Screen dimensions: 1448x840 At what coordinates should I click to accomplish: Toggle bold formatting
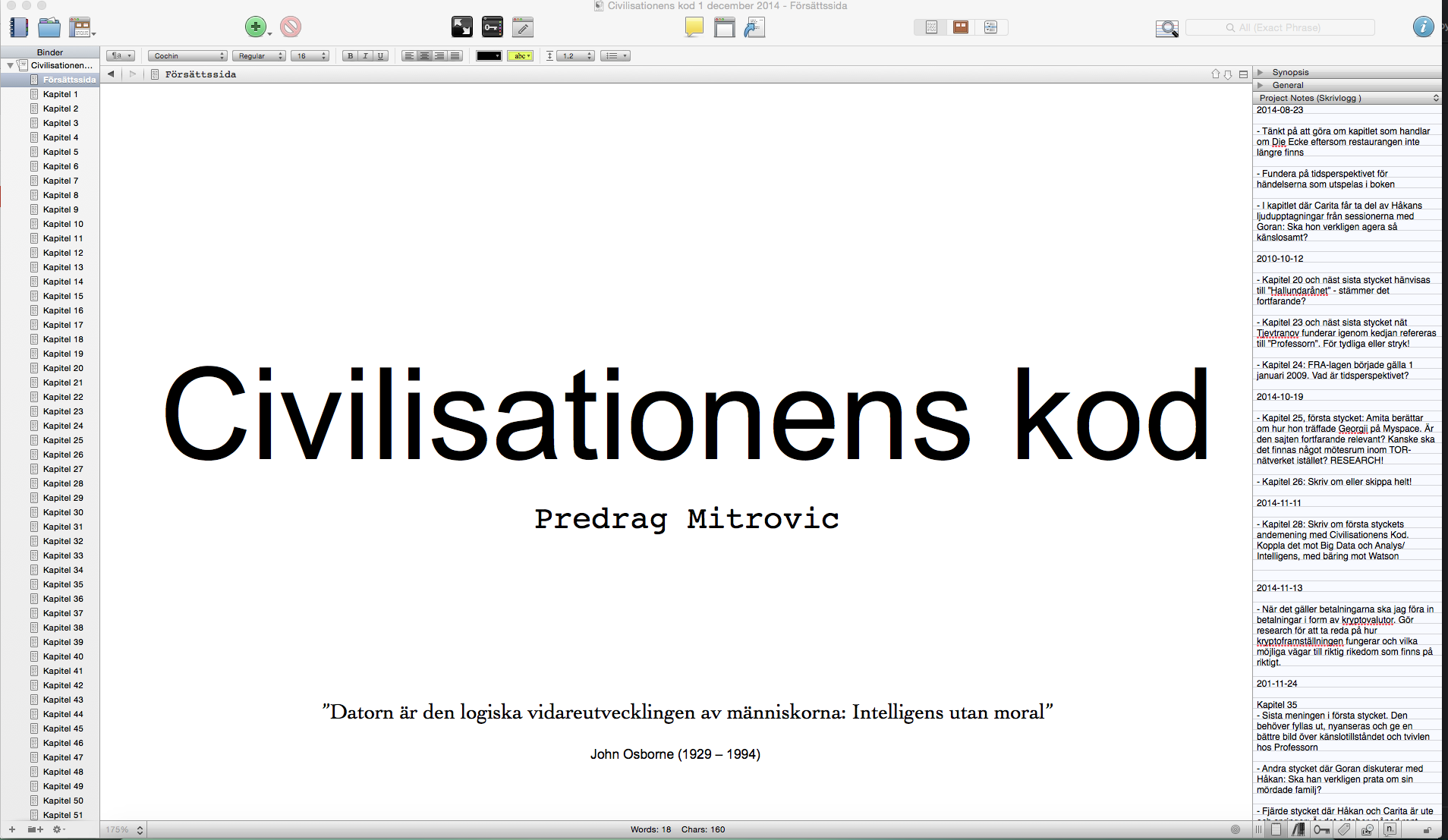(x=350, y=56)
